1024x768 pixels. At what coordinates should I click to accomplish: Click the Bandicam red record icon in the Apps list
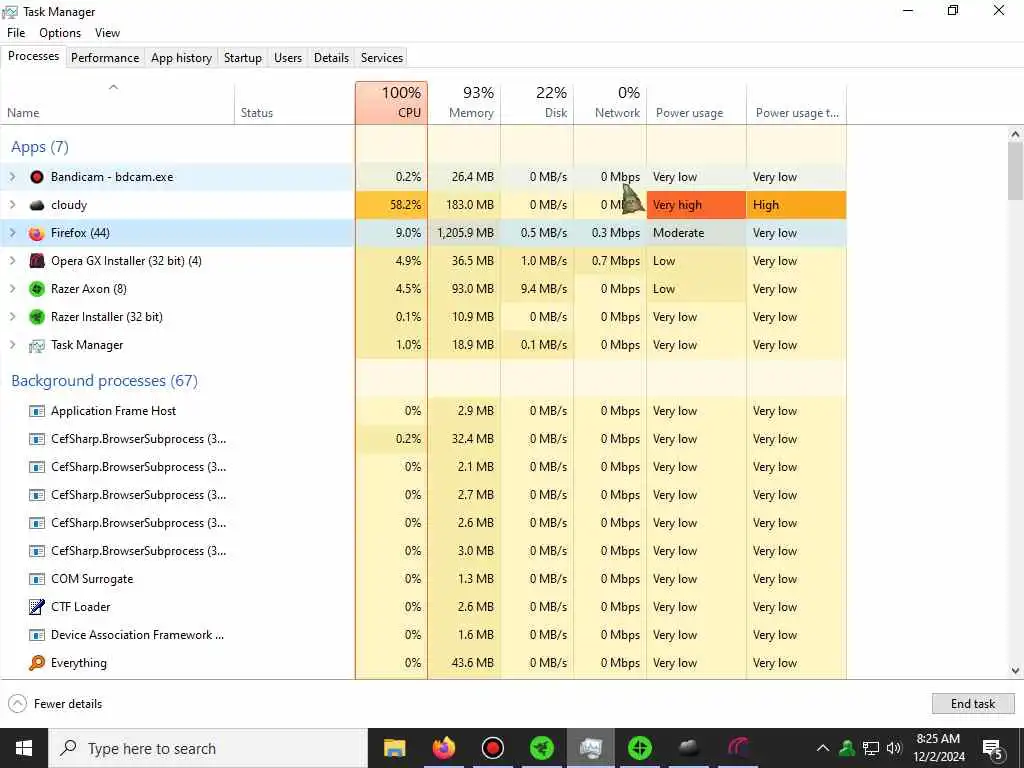click(x=37, y=177)
